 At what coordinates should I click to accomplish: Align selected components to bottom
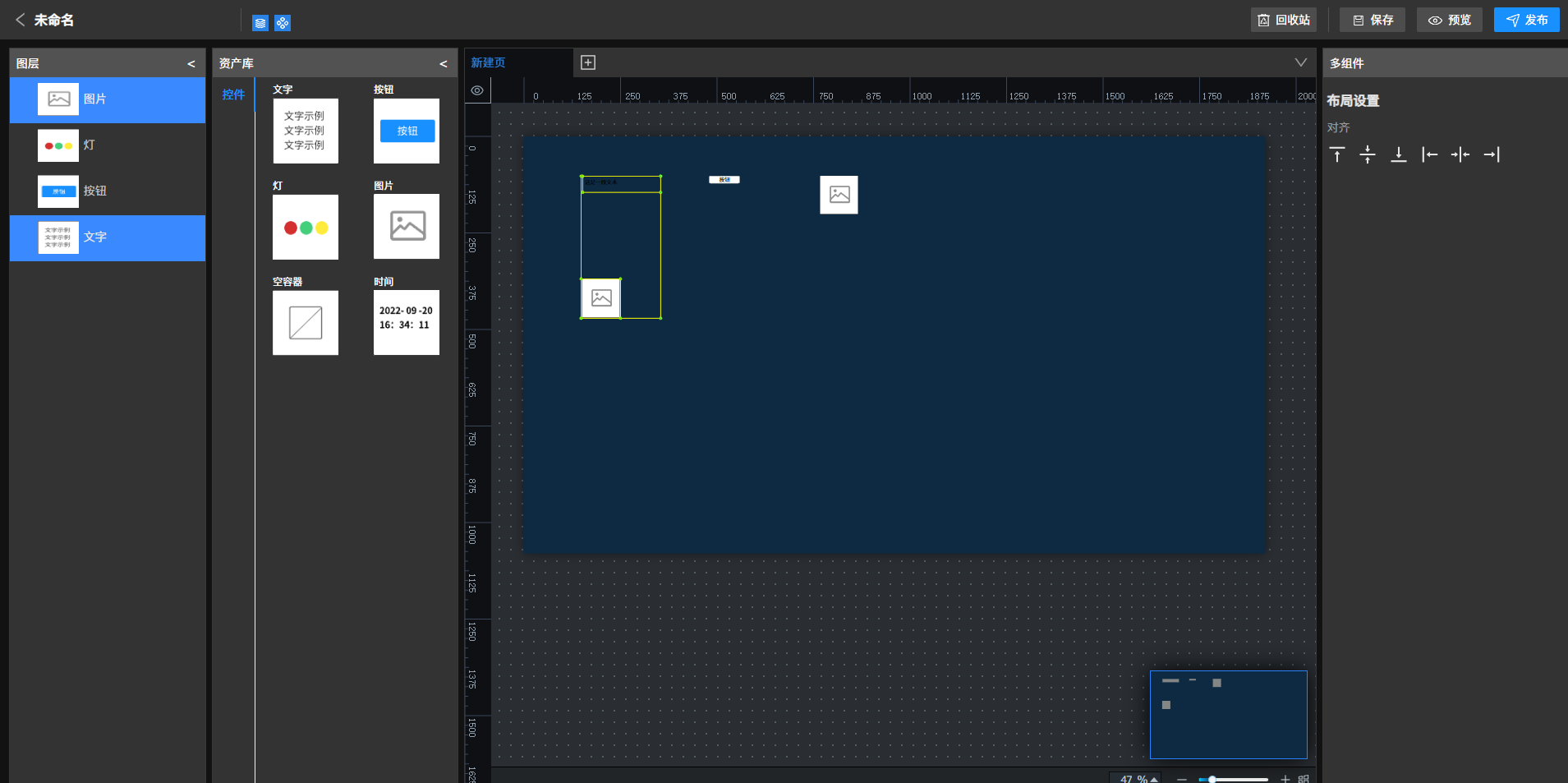(x=1399, y=154)
